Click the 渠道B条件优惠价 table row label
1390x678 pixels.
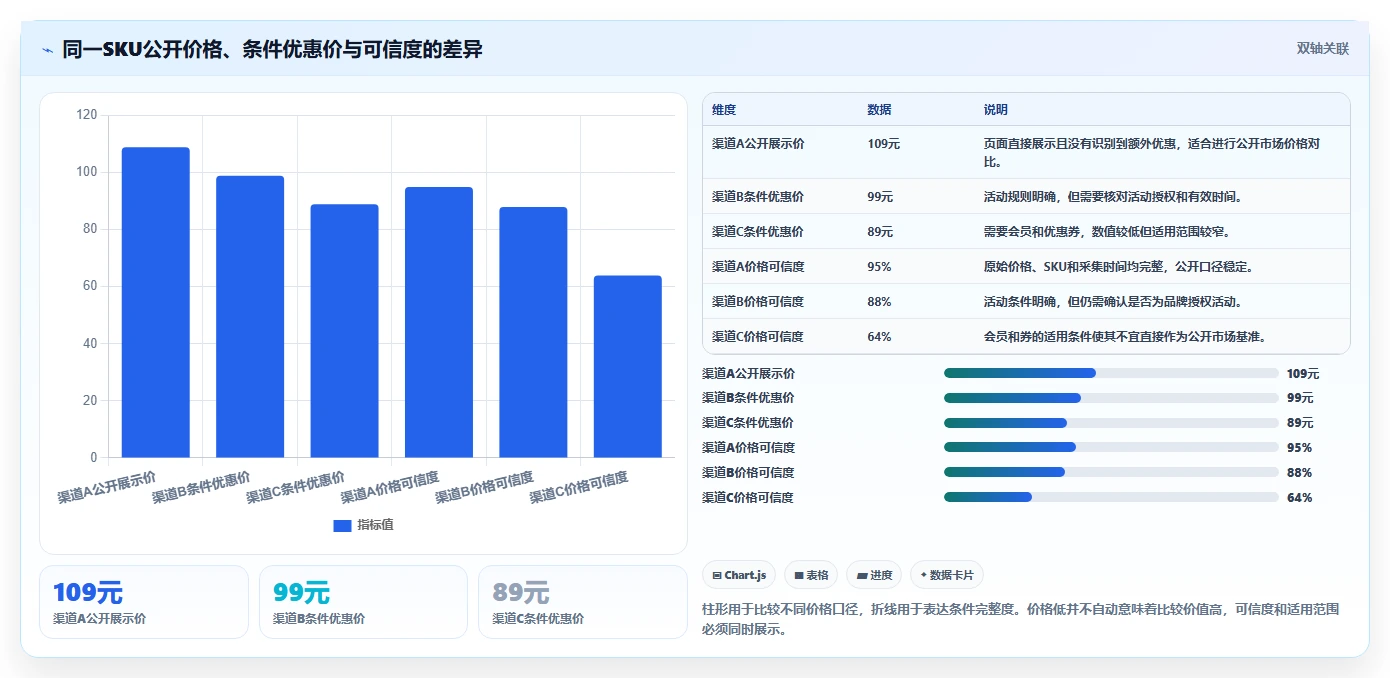click(758, 197)
